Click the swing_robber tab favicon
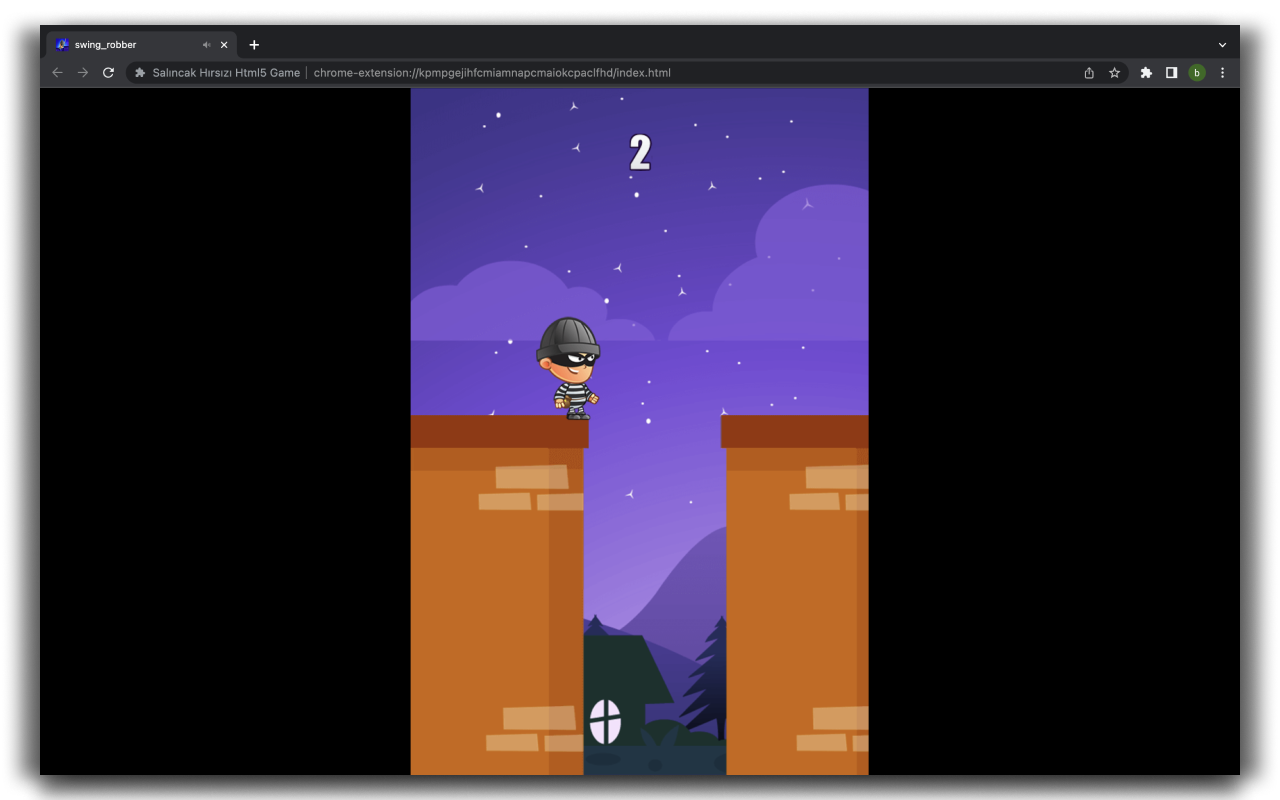The image size is (1280, 800). [62, 44]
